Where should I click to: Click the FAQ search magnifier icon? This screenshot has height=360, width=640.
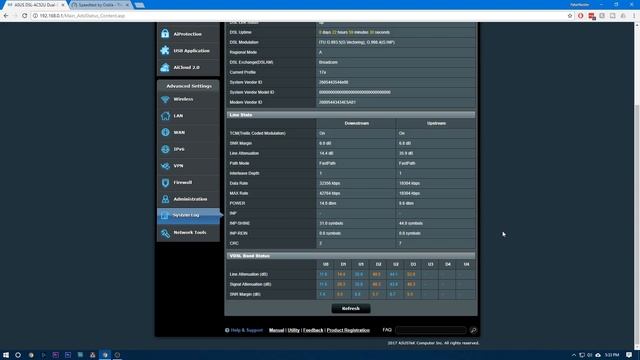[473, 330]
